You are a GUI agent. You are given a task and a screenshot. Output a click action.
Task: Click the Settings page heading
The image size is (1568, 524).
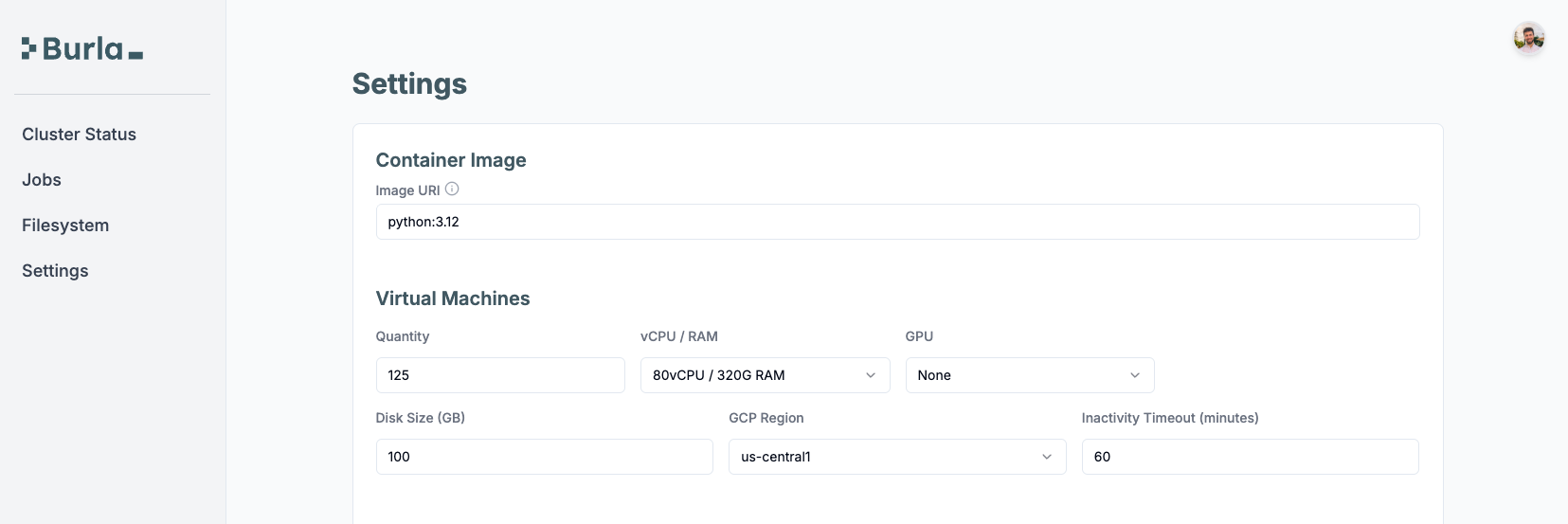click(x=409, y=84)
